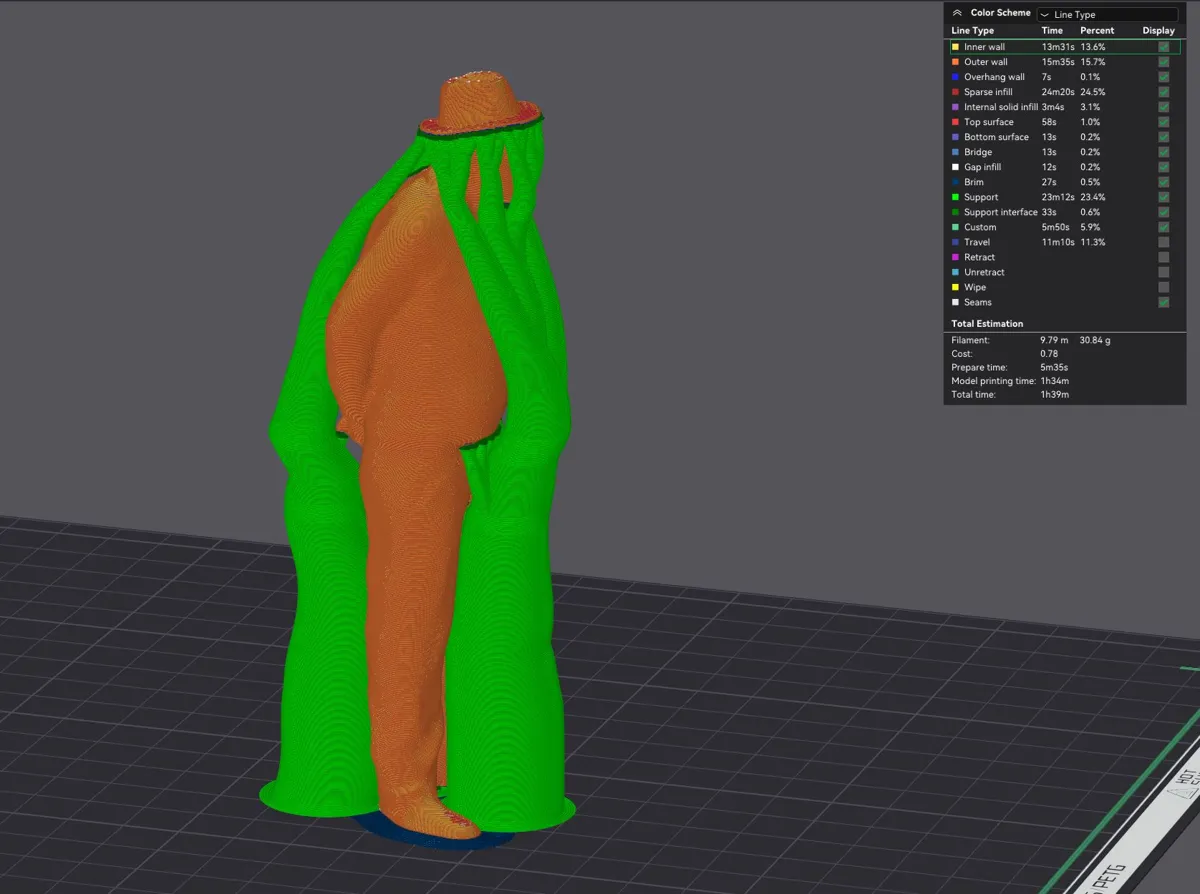Select the Inner wall row label
The image size is (1200, 894).
click(x=984, y=47)
